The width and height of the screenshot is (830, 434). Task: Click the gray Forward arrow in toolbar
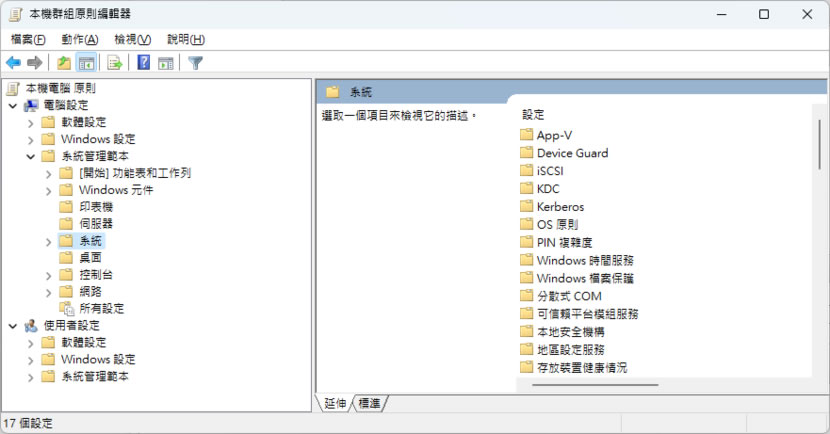(x=35, y=63)
